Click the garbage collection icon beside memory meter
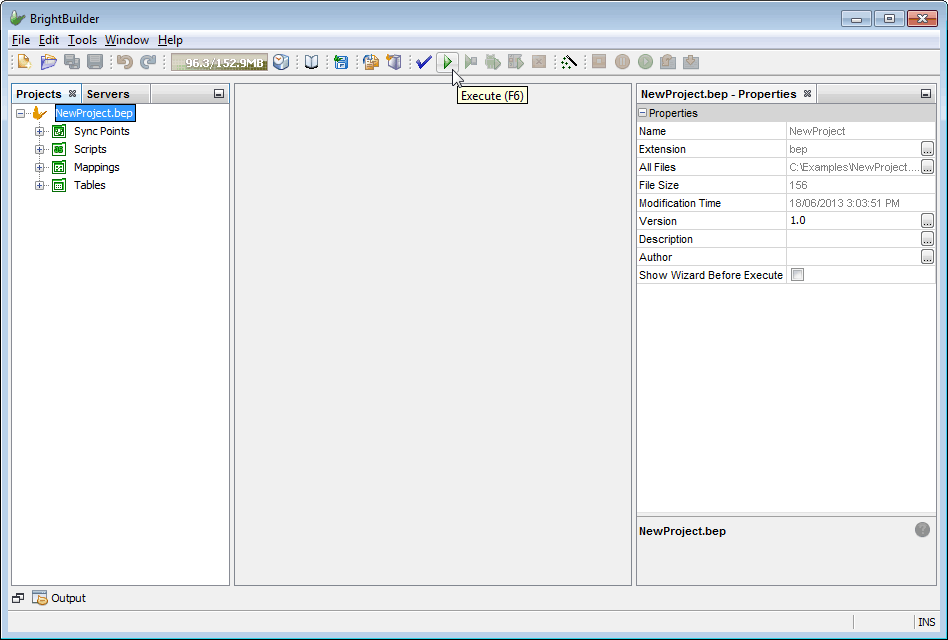 [x=282, y=62]
